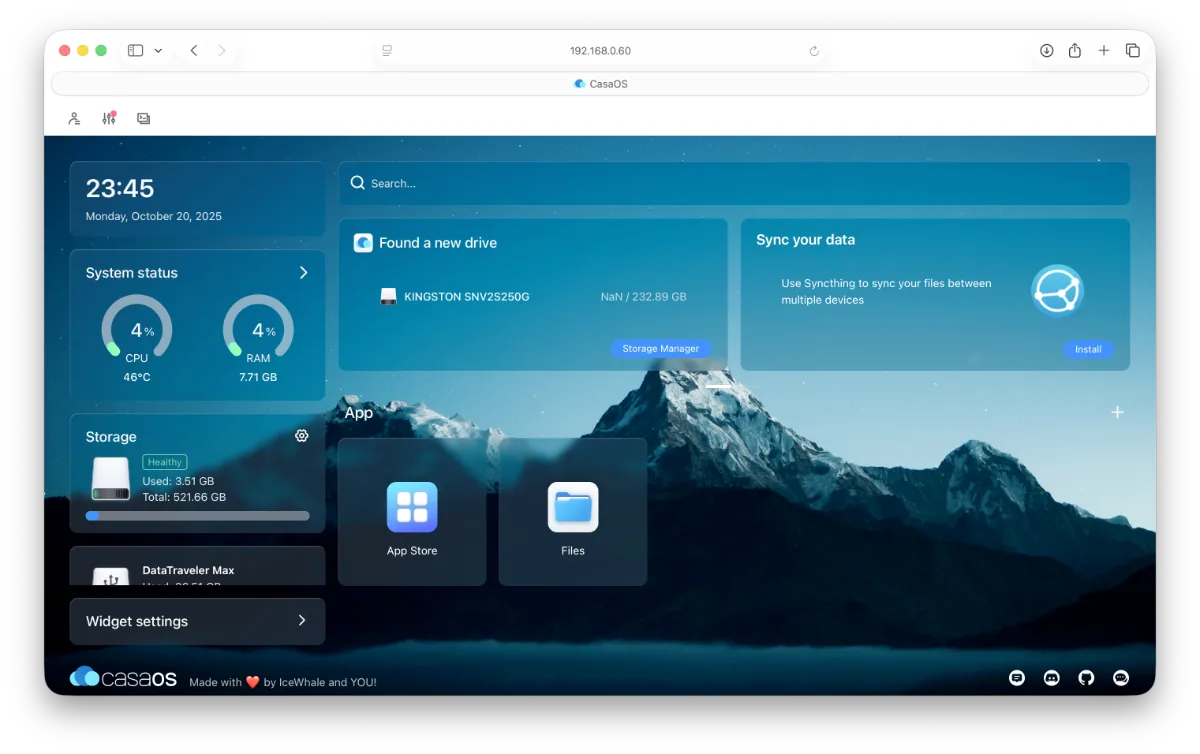
Task: Open Safari sidebar dropdown chevron
Action: pyautogui.click(x=158, y=51)
